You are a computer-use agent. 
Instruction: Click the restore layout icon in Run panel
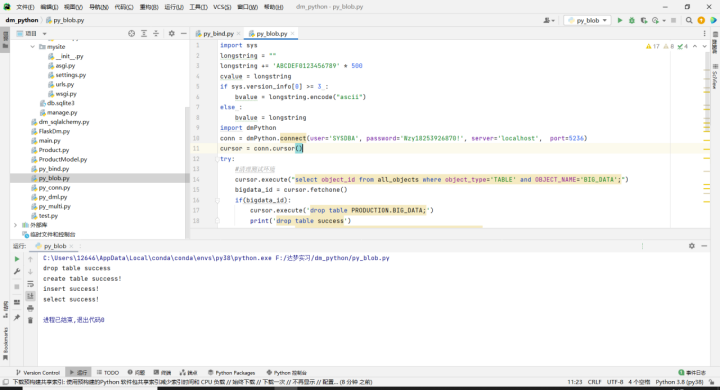click(x=17, y=302)
